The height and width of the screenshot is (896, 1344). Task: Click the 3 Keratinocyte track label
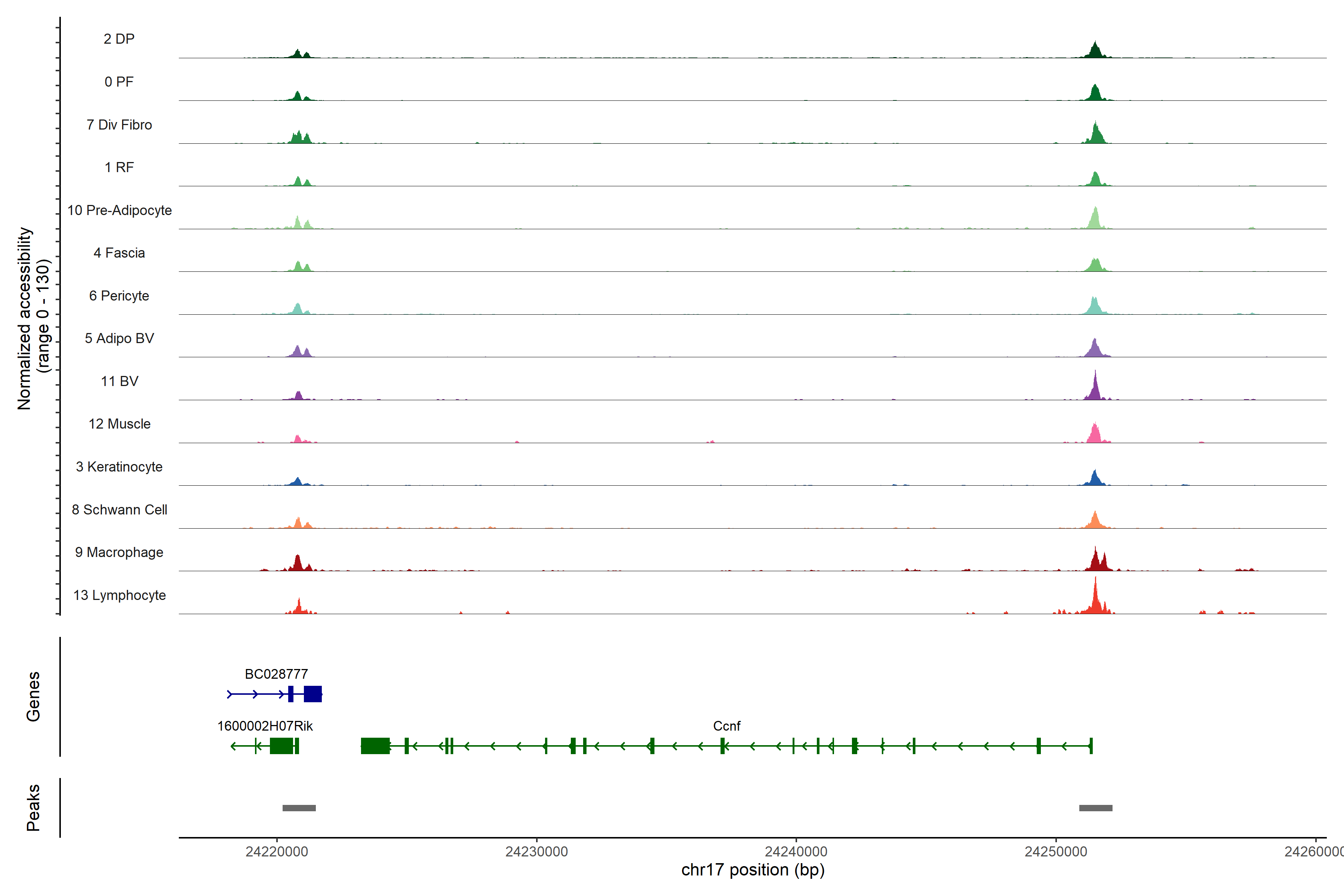point(119,467)
